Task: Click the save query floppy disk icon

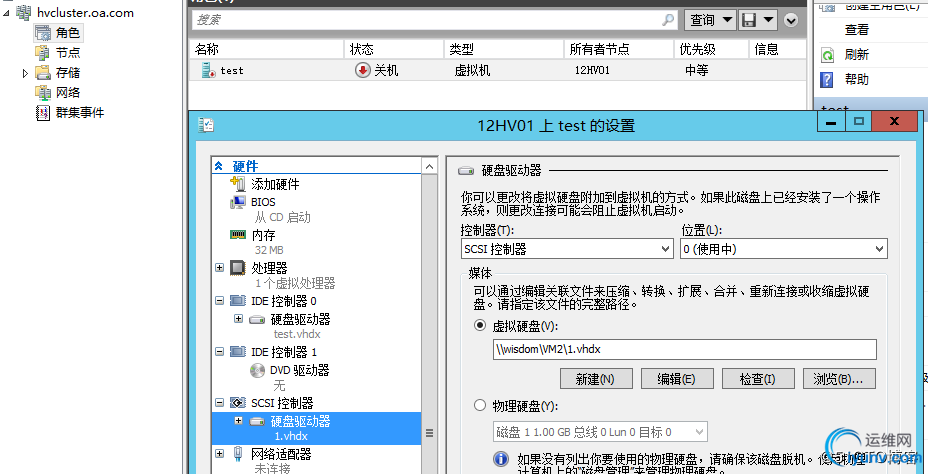Action: point(749,20)
